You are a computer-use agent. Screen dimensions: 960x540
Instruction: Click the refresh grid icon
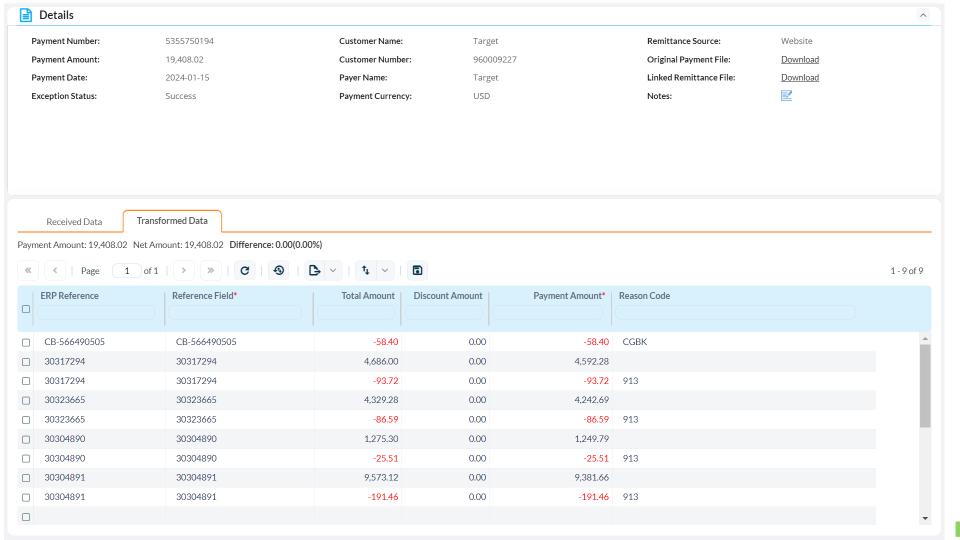(246, 271)
